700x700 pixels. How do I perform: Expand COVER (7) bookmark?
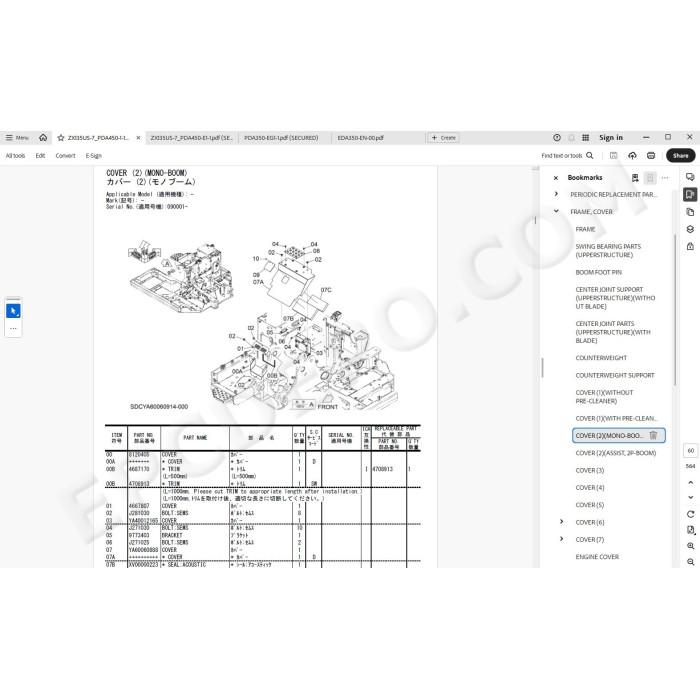(x=562, y=539)
